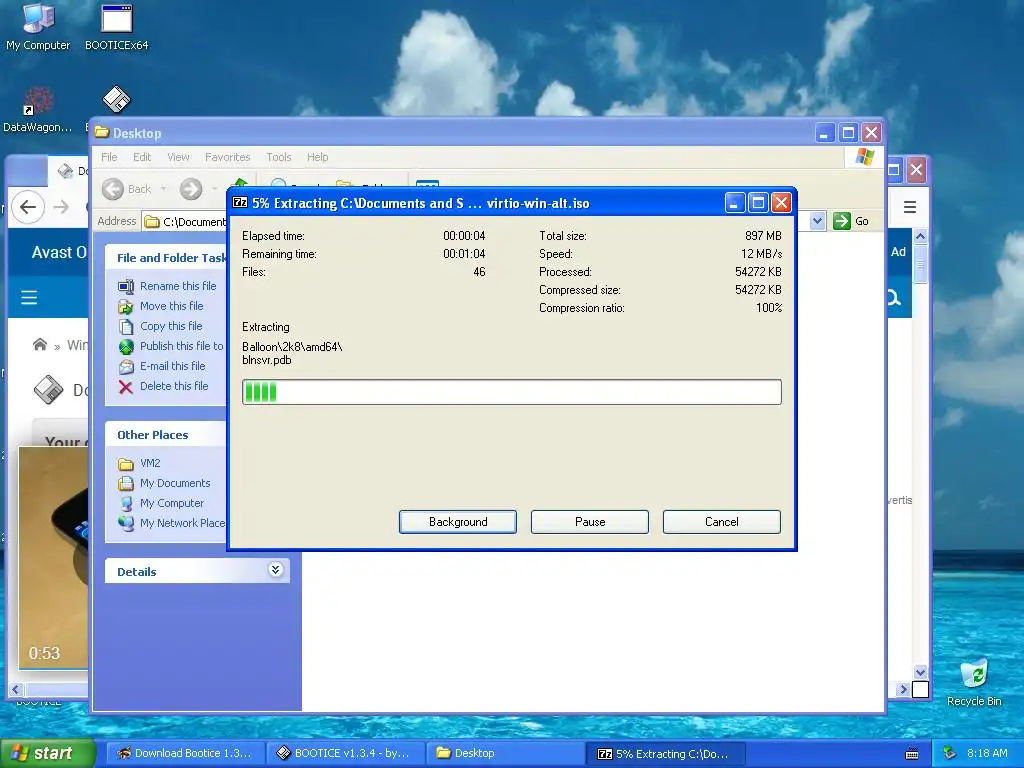
Task: Switch to BOOTICE v1.3.4 taskbar item
Action: coord(345,753)
